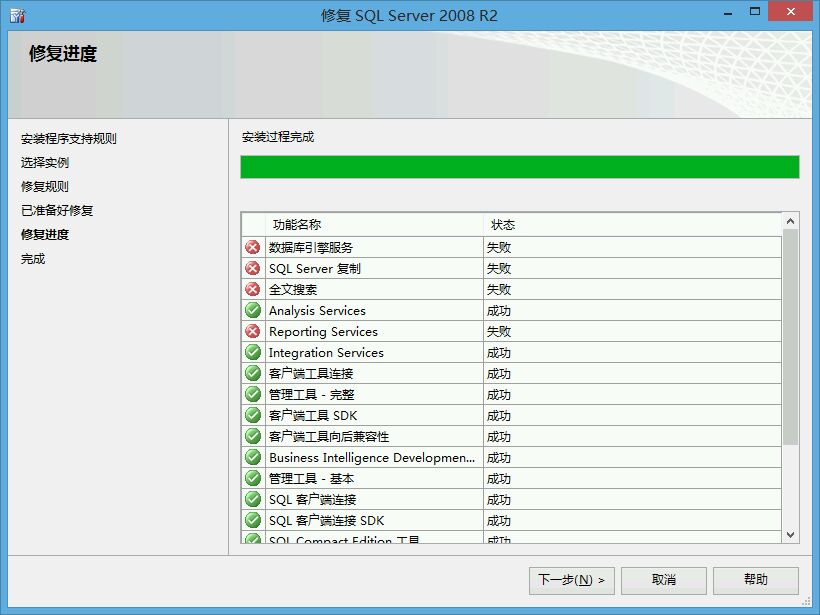This screenshot has width=820, height=615.
Task: Select the 客户端工具连接 row name
Action: pyautogui.click(x=311, y=373)
